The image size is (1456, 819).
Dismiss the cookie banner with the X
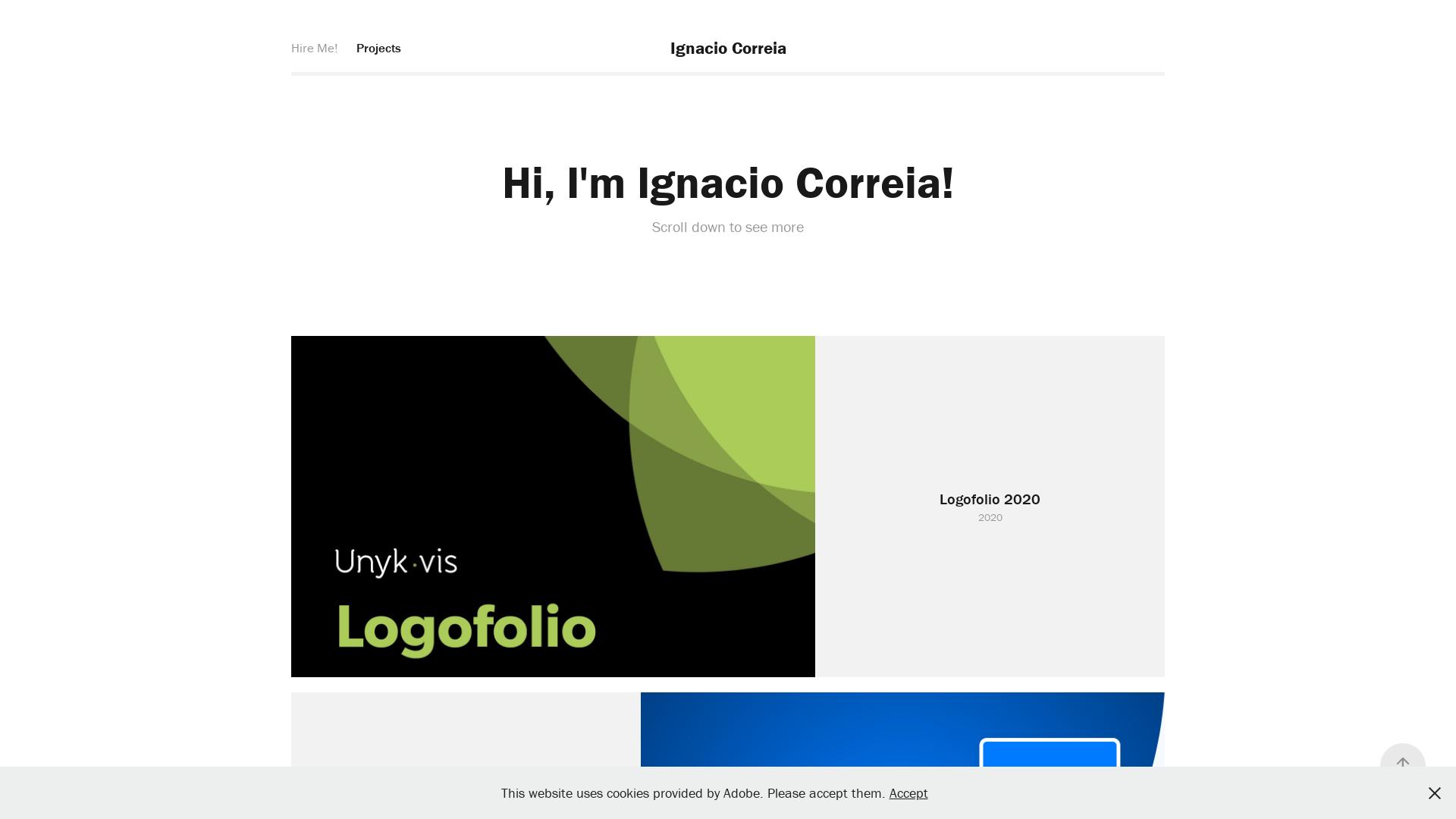click(x=1434, y=792)
